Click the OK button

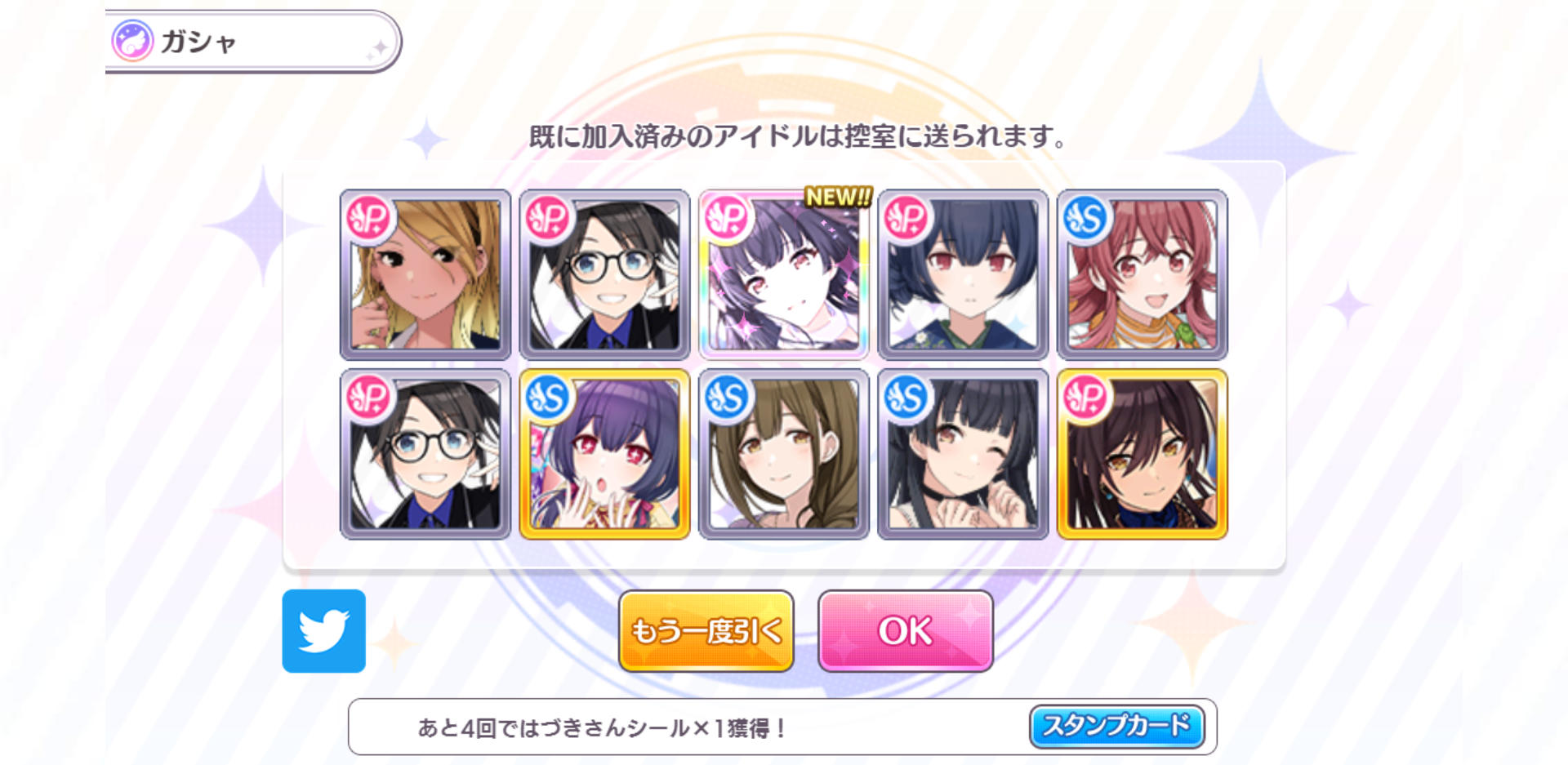tap(905, 631)
